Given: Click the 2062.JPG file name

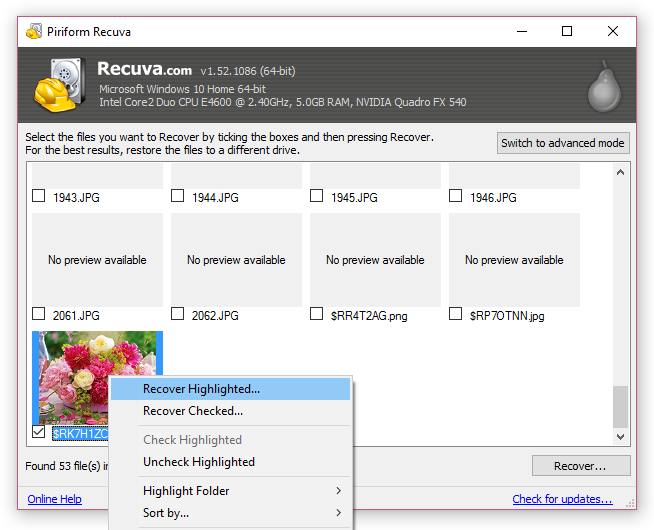Looking at the screenshot, I should point(215,316).
